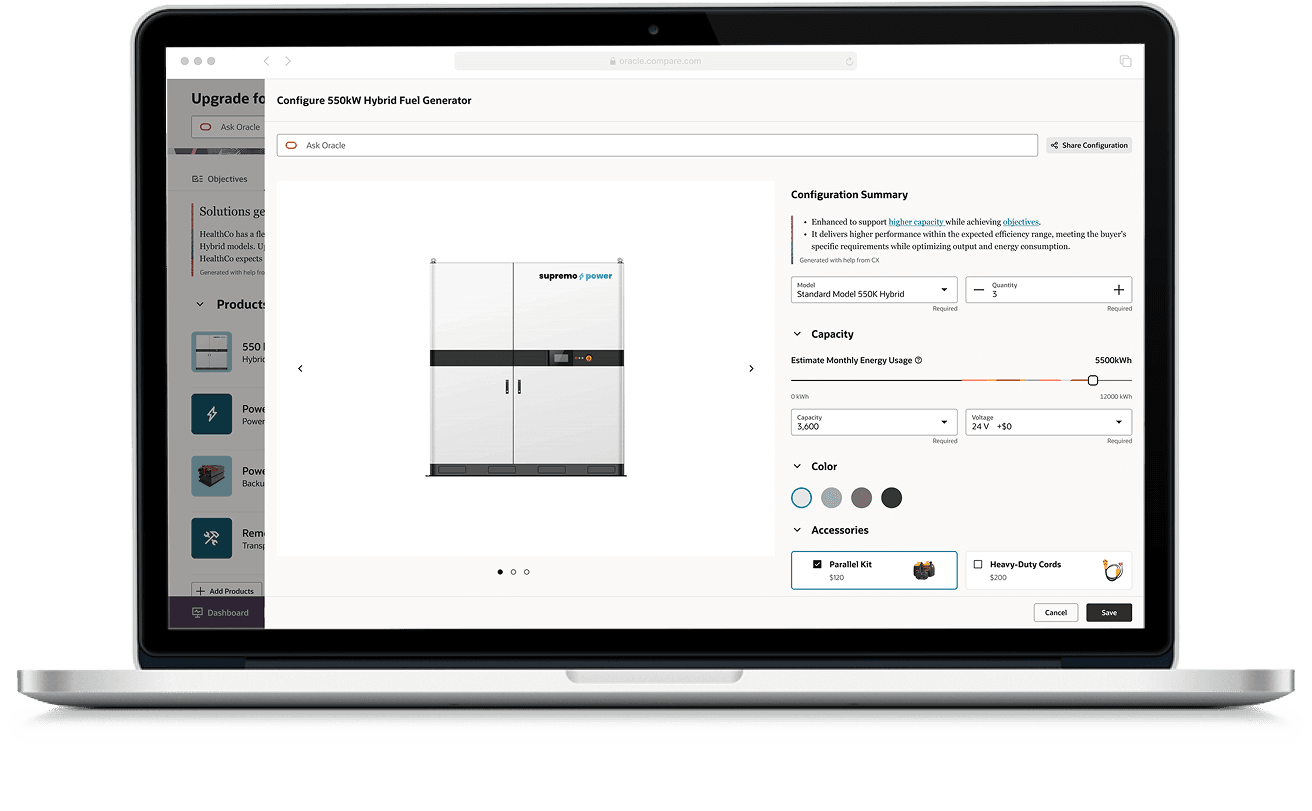
Task: Open the higher capacity link
Action: pos(916,222)
